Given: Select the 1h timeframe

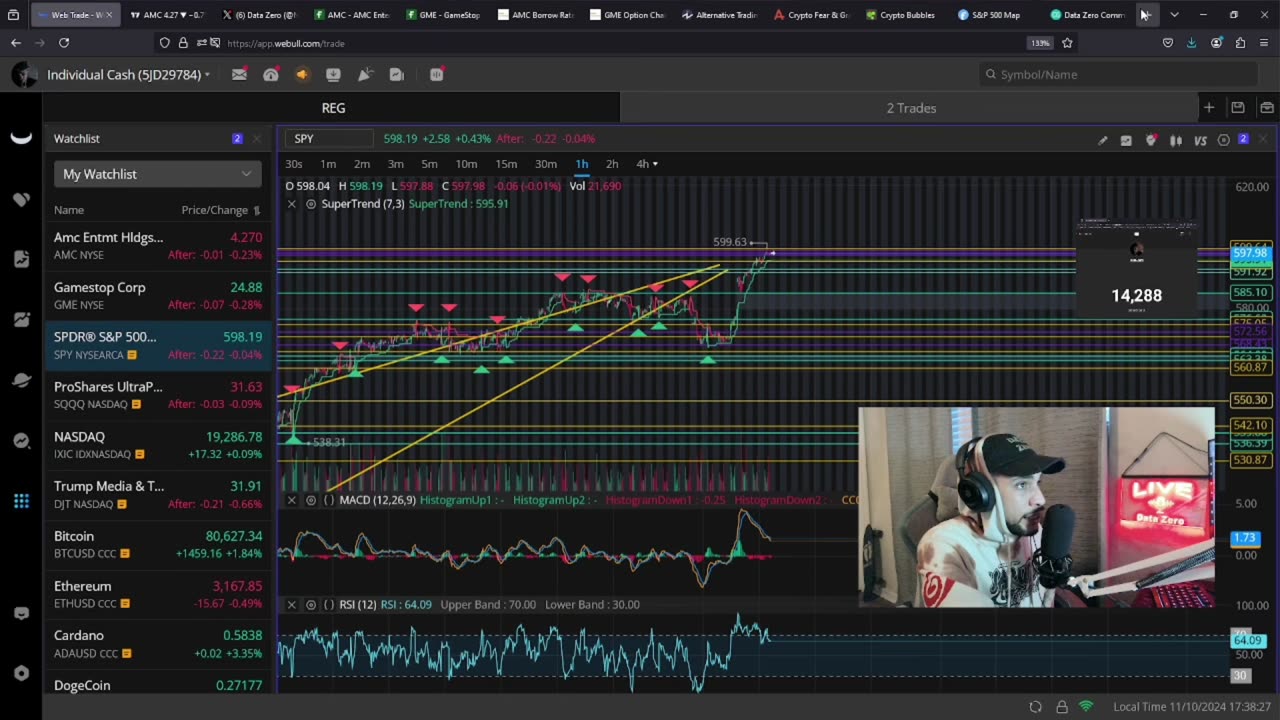Looking at the screenshot, I should [582, 164].
